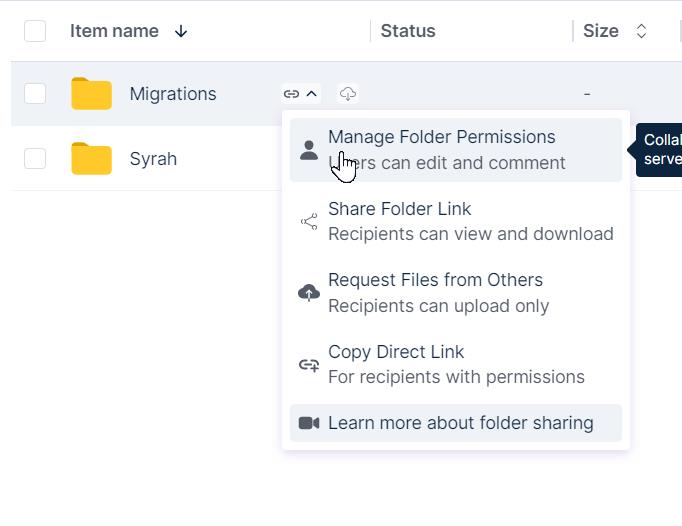The height and width of the screenshot is (526, 682).
Task: Toggle the select-all checkbox in header
Action: point(35,31)
